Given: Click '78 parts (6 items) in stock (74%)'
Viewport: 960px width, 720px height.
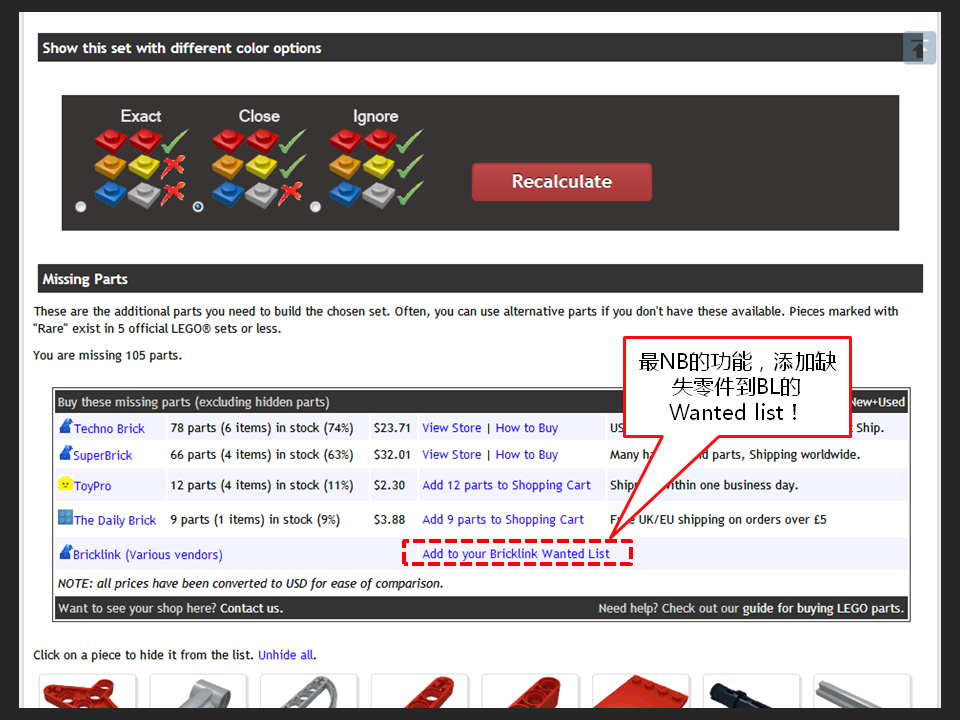Looking at the screenshot, I should click(x=261, y=428).
